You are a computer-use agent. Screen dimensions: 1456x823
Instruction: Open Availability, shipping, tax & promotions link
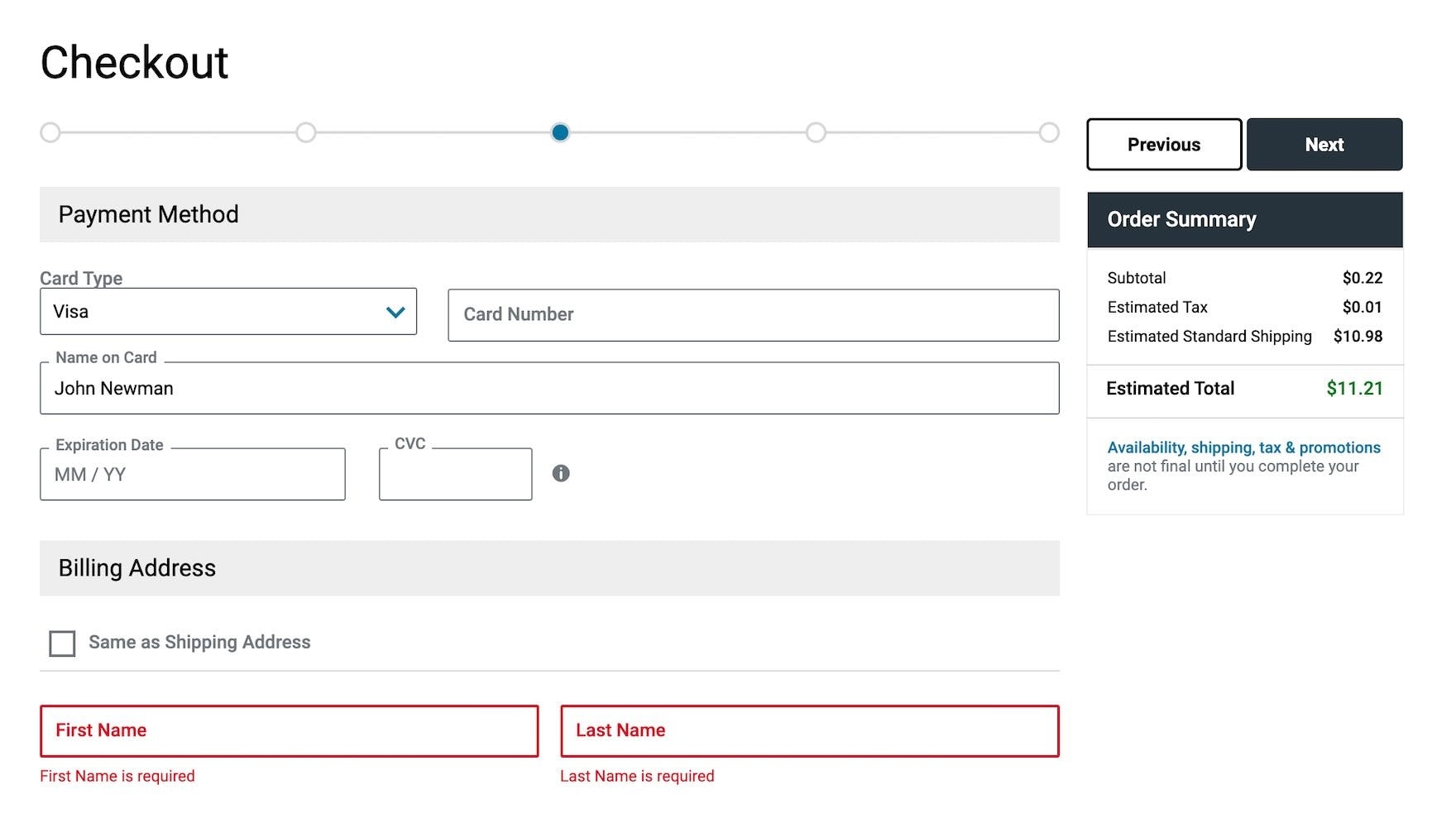pyautogui.click(x=1243, y=447)
